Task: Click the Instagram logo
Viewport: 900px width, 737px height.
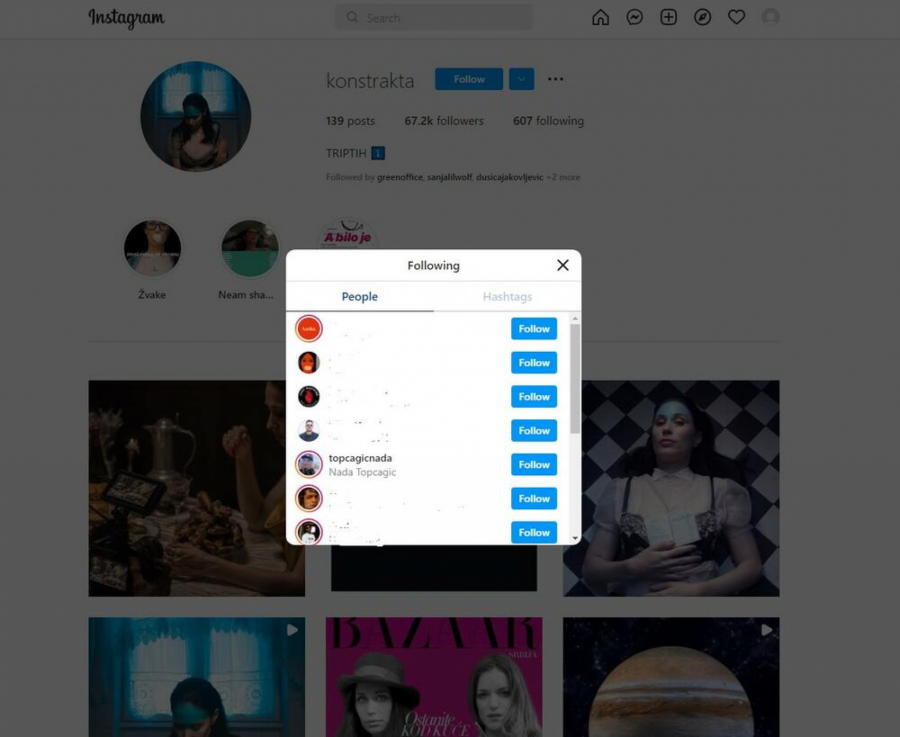Action: 126,18
